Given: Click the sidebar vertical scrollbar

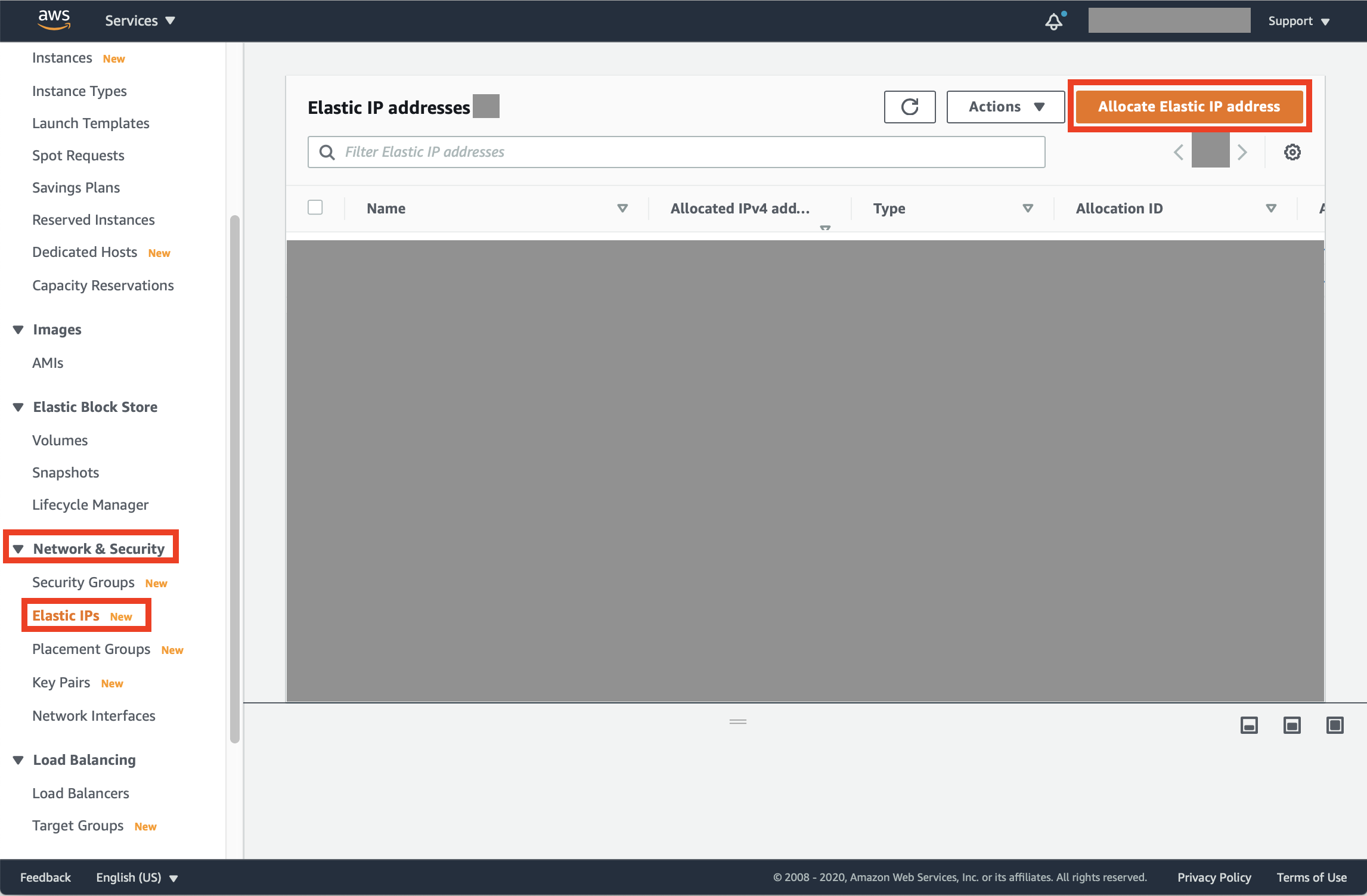Looking at the screenshot, I should pyautogui.click(x=235, y=479).
